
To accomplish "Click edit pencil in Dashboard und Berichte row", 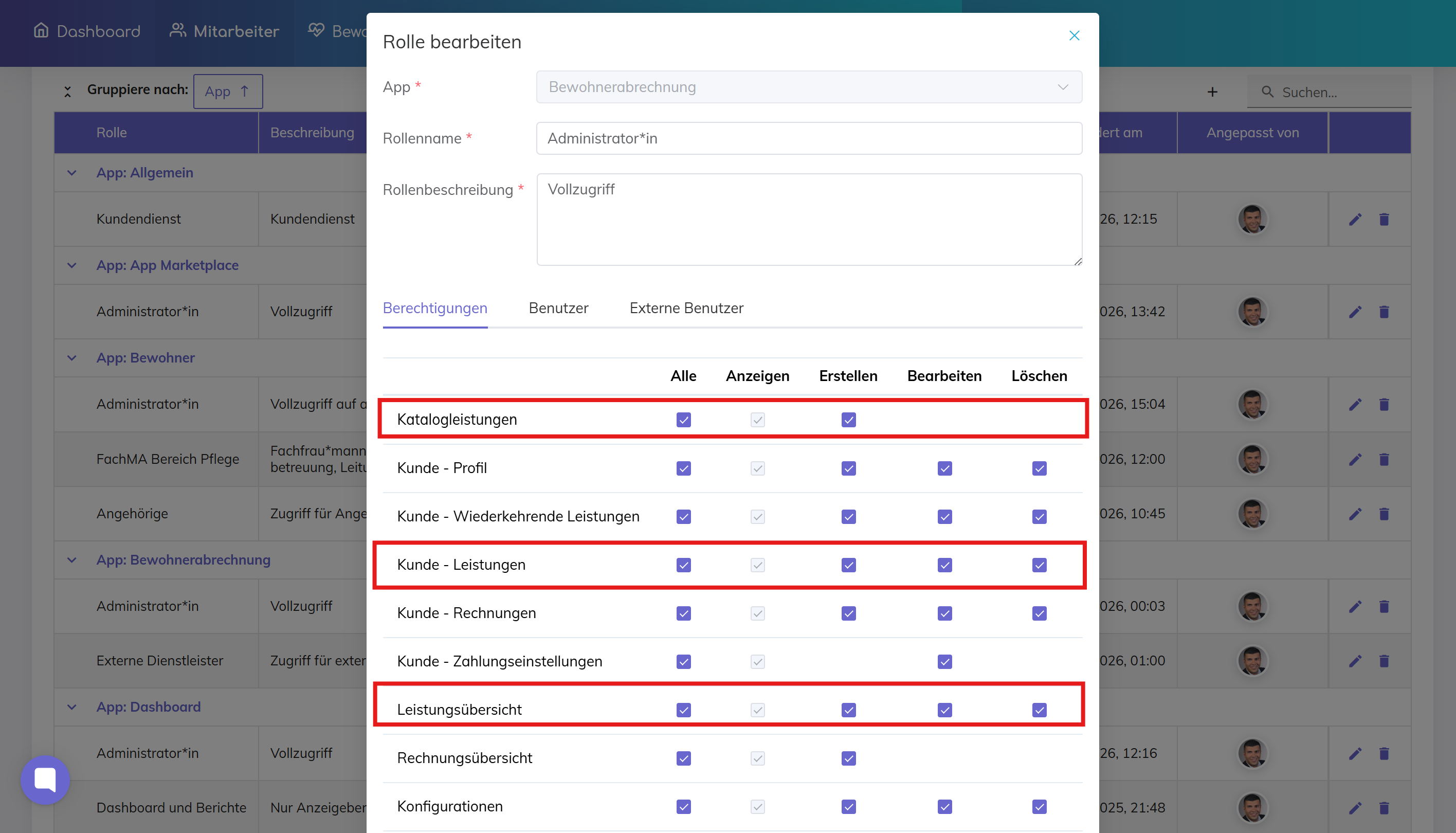I will tap(1355, 807).
